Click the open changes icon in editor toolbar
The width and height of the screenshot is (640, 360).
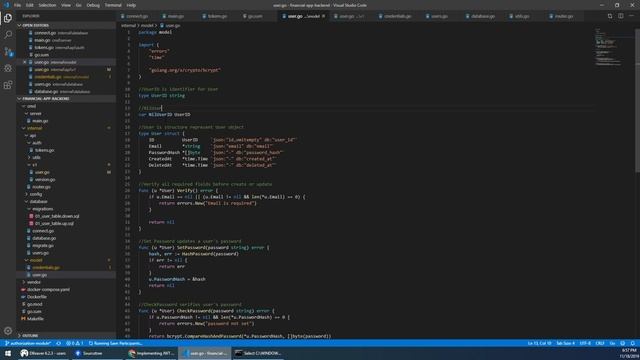pyautogui.click(x=610, y=16)
